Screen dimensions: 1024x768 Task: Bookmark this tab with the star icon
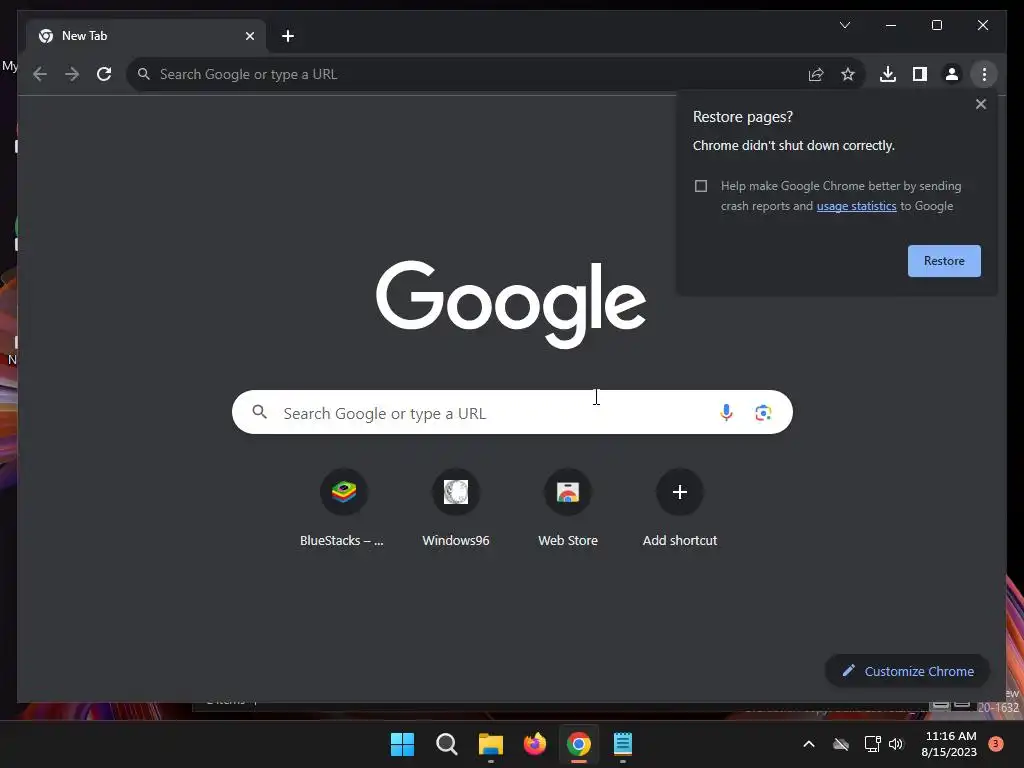tap(848, 74)
